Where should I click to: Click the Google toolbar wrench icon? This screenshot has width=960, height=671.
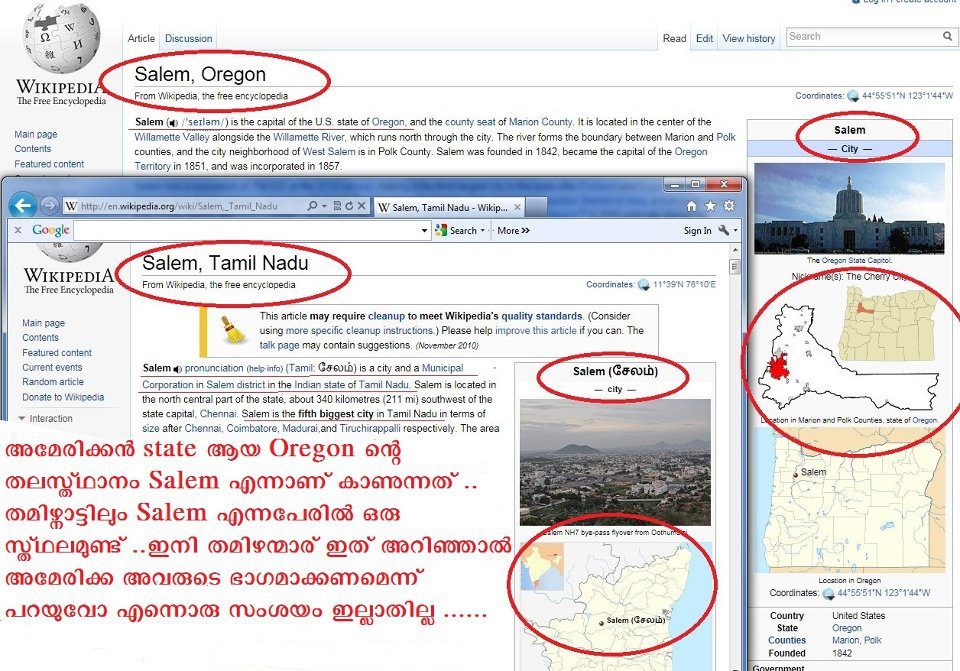click(x=723, y=231)
